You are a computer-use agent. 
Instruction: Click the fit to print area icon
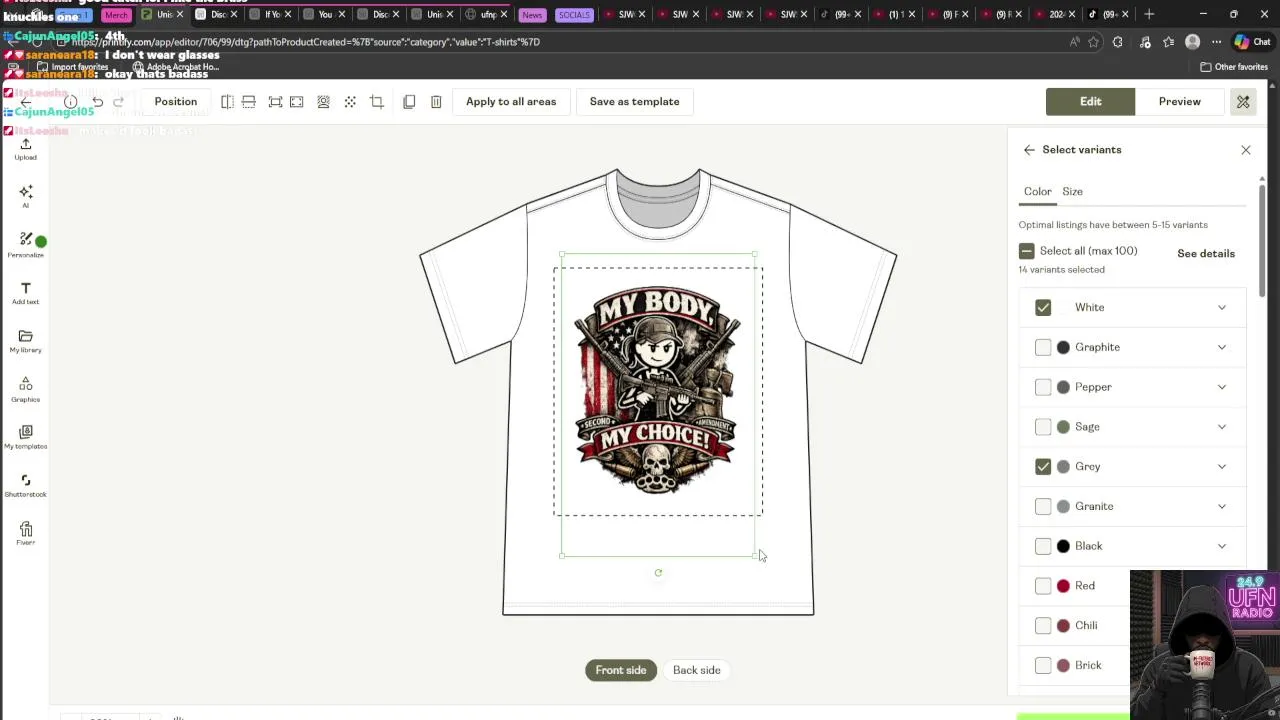click(275, 102)
